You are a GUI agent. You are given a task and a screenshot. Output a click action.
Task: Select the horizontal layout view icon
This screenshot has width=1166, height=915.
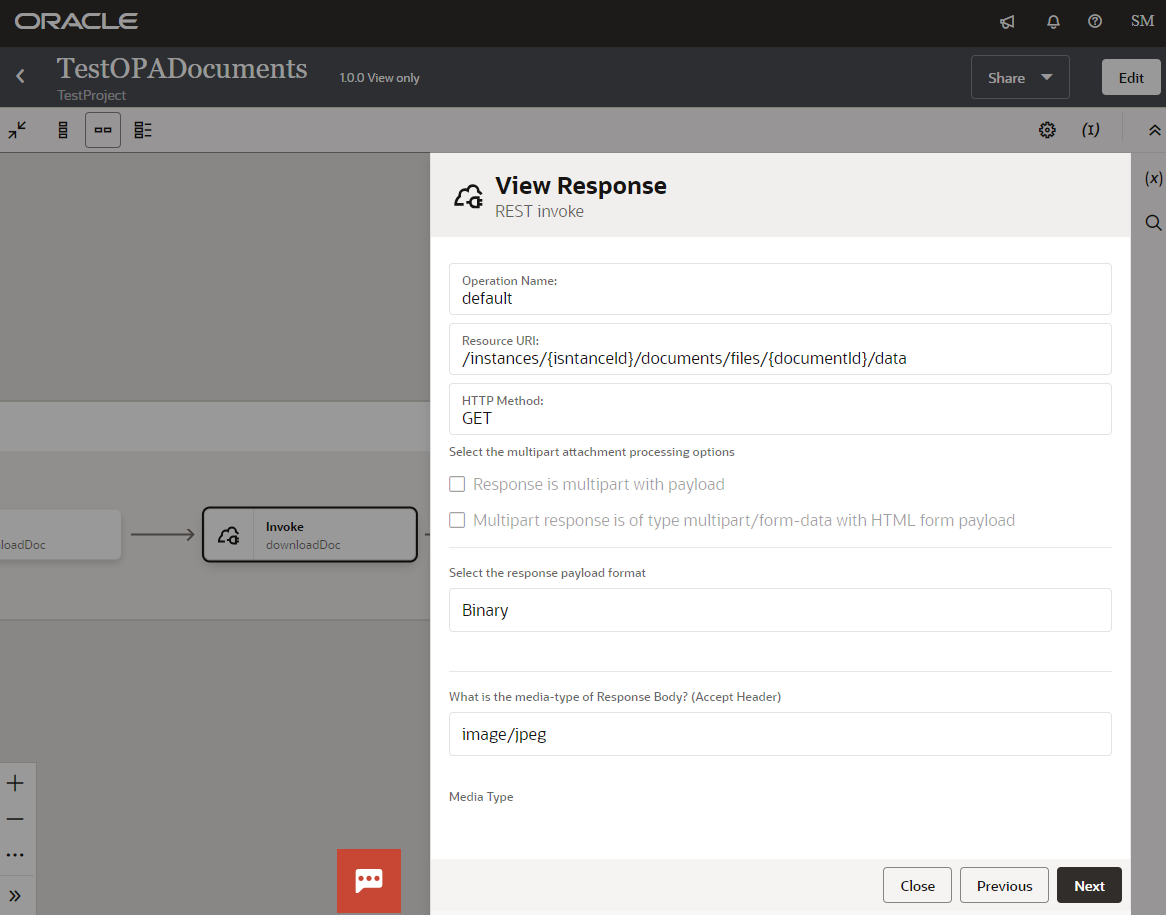pyautogui.click(x=102, y=129)
